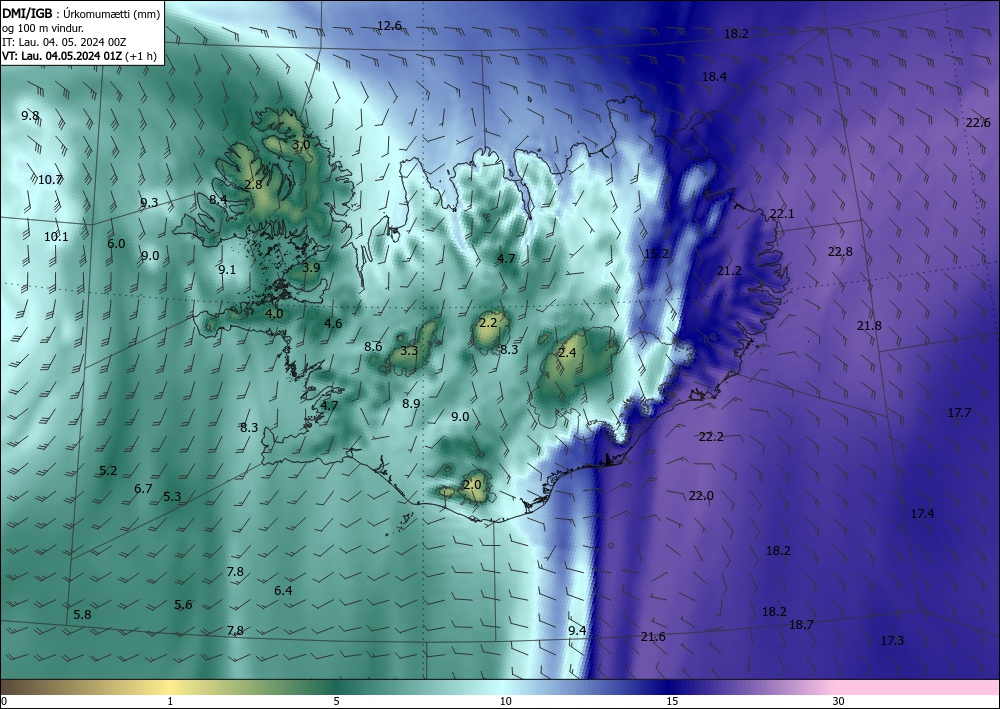Click the 5.3 value on the map
This screenshot has height=709, width=1000.
point(172,497)
